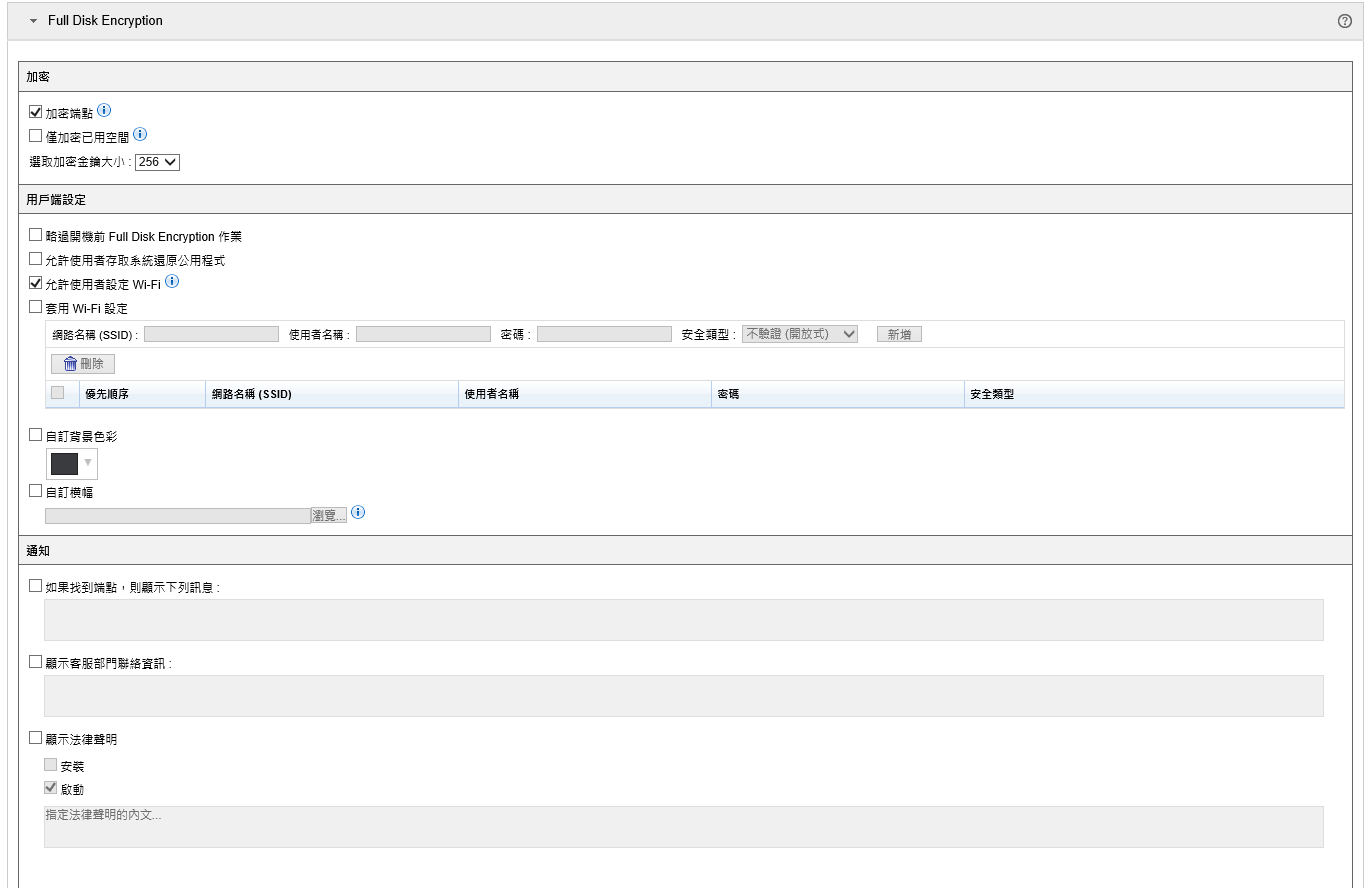
Task: Check the 套用 Wi-Fi 設定 checkbox
Action: tap(36, 307)
